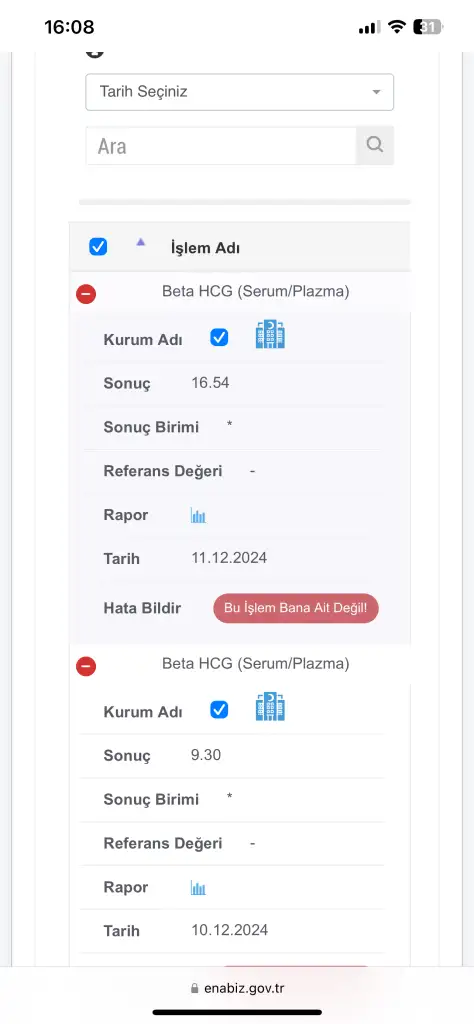Open the Tarih Seçiniz date dropdown
Screen dimensions: 474x1024
(240, 92)
